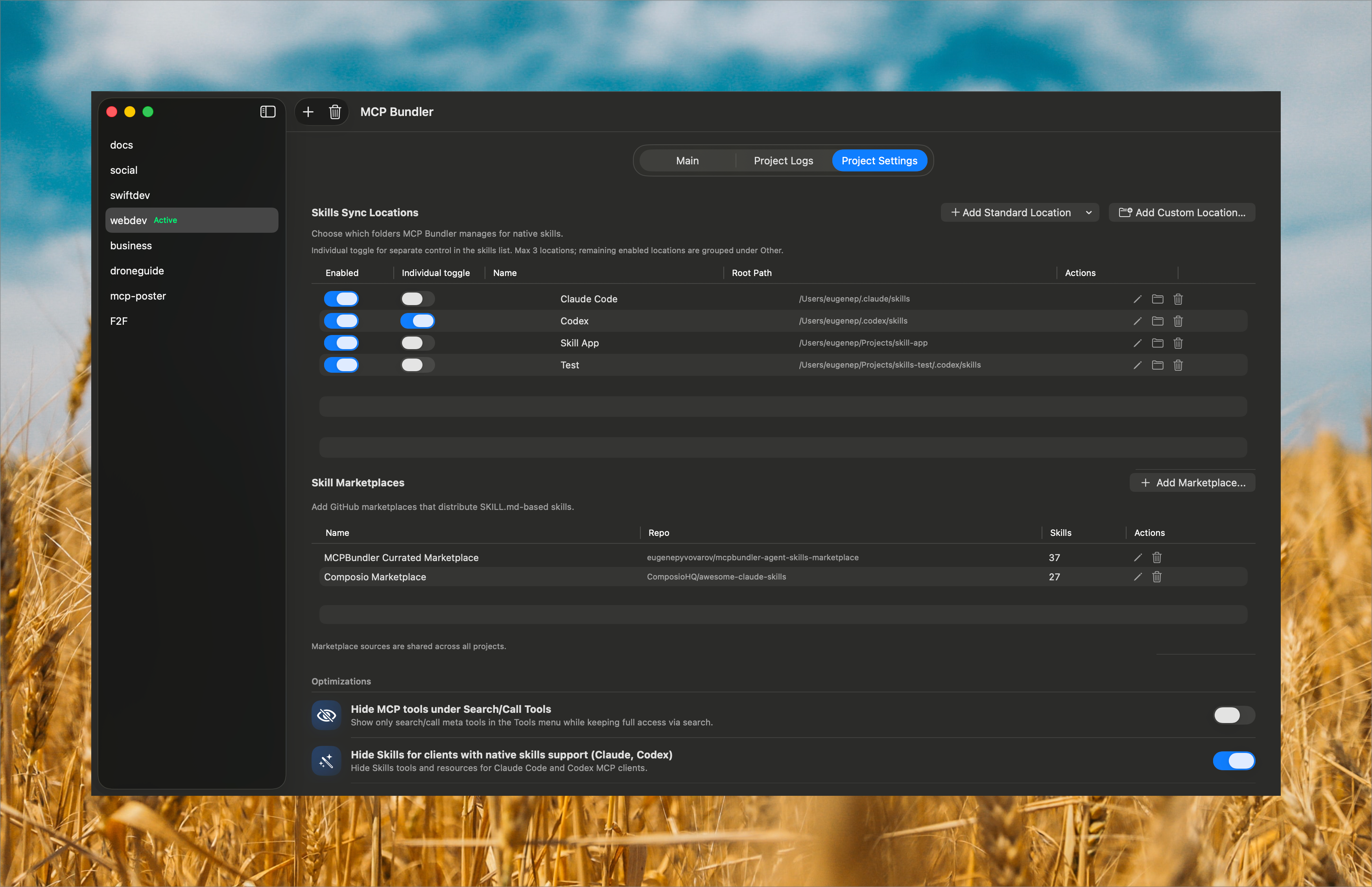
Task: Delete the Codex location
Action: [x=1178, y=321]
